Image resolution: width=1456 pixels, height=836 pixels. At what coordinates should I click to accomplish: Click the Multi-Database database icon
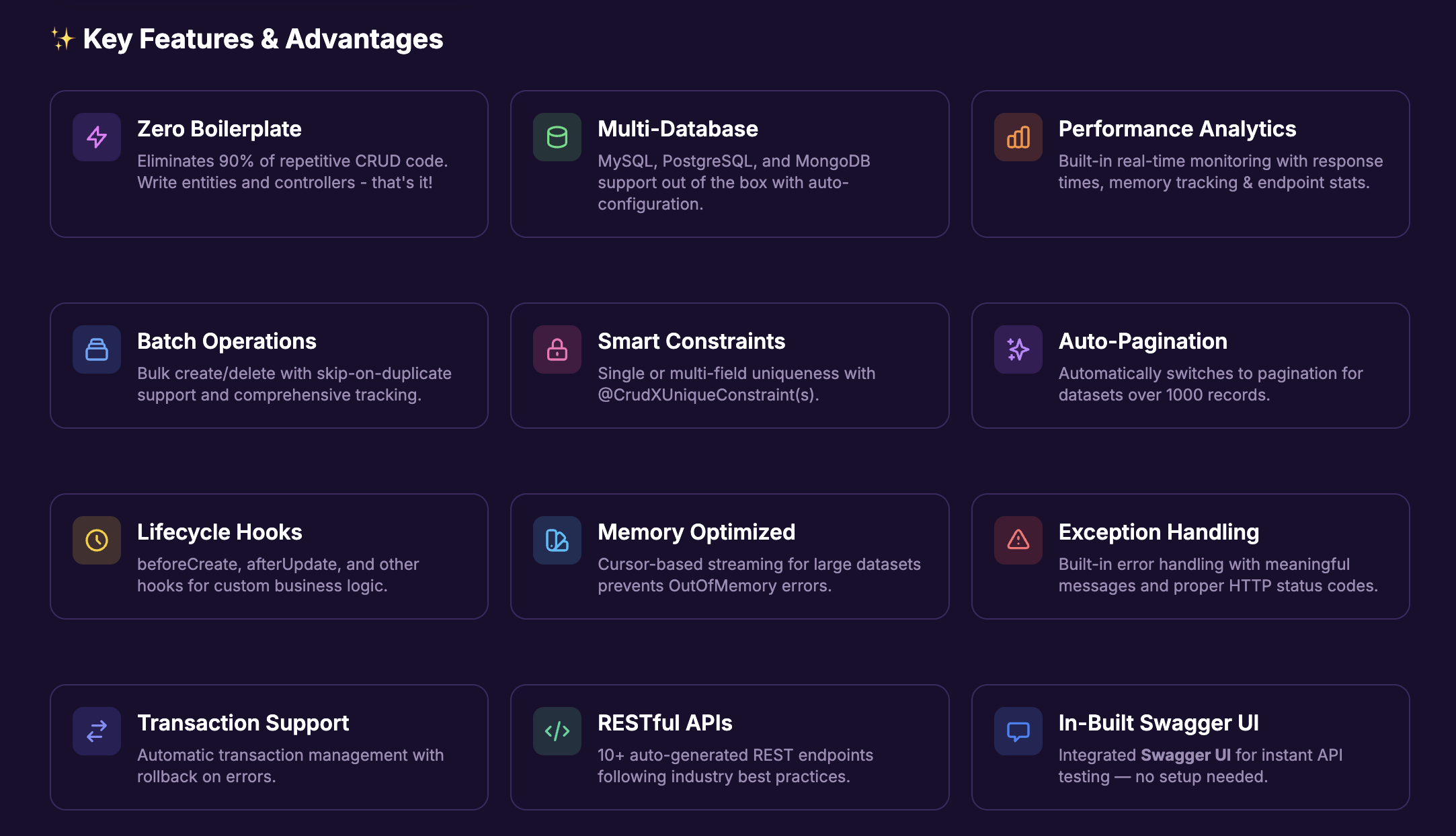[x=557, y=137]
